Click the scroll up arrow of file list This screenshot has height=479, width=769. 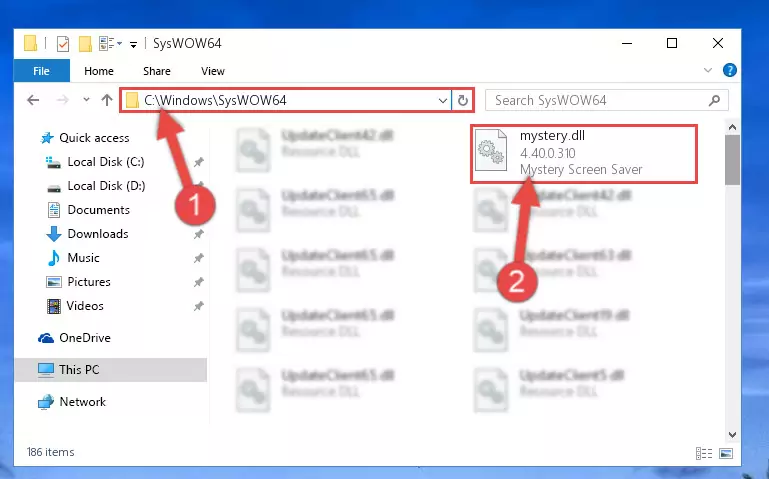pos(732,127)
